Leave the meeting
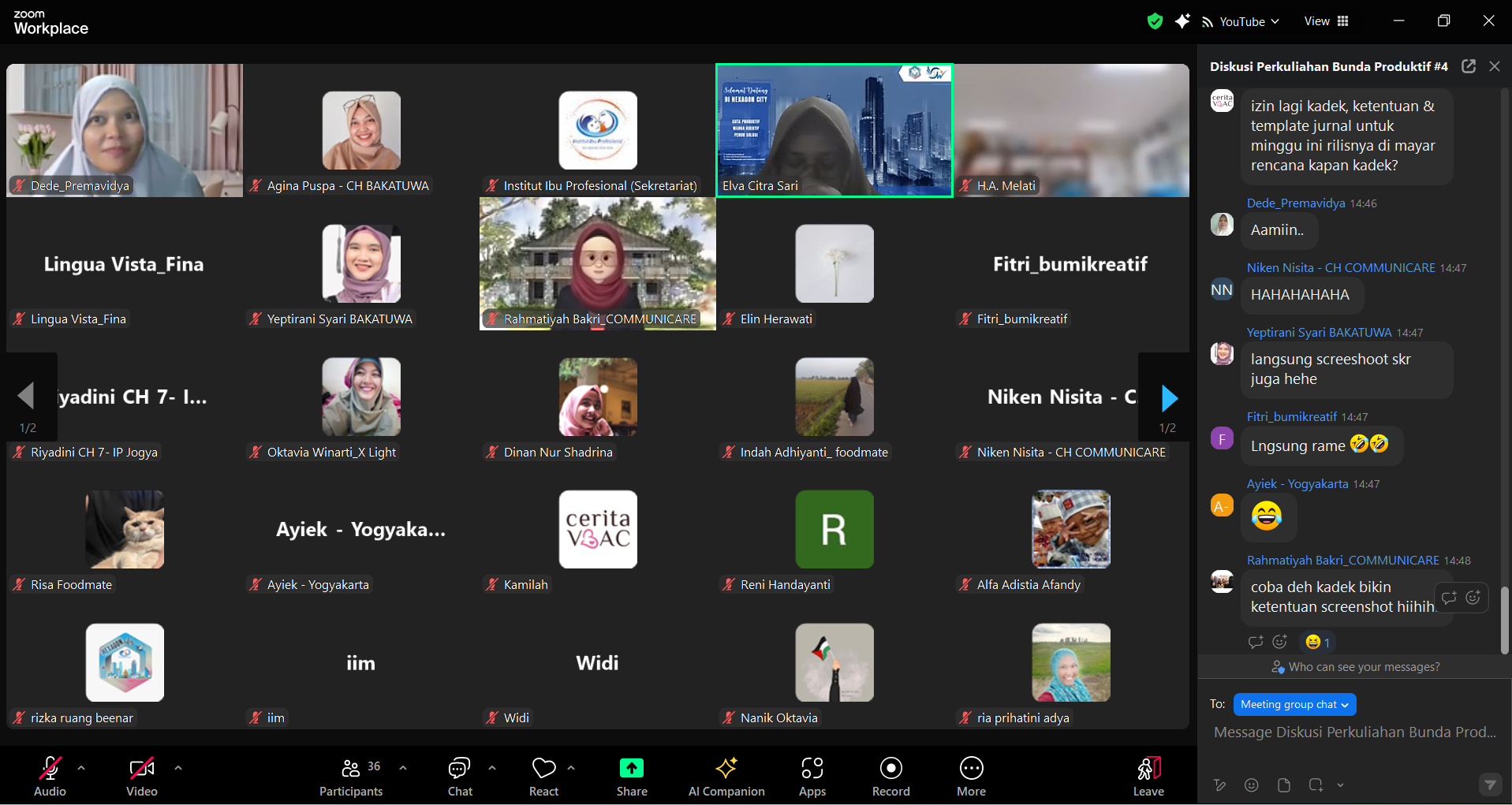1512x805 pixels. [x=1148, y=776]
